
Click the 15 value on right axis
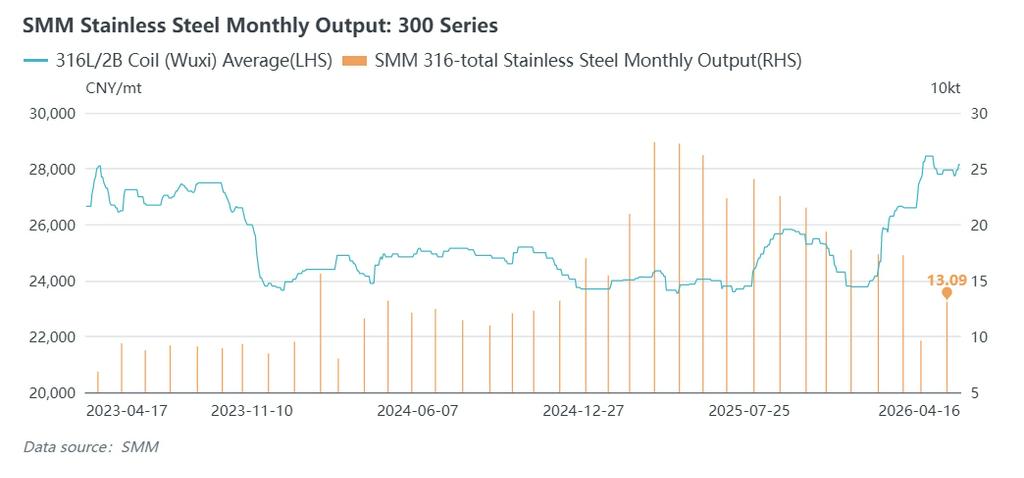[979, 281]
